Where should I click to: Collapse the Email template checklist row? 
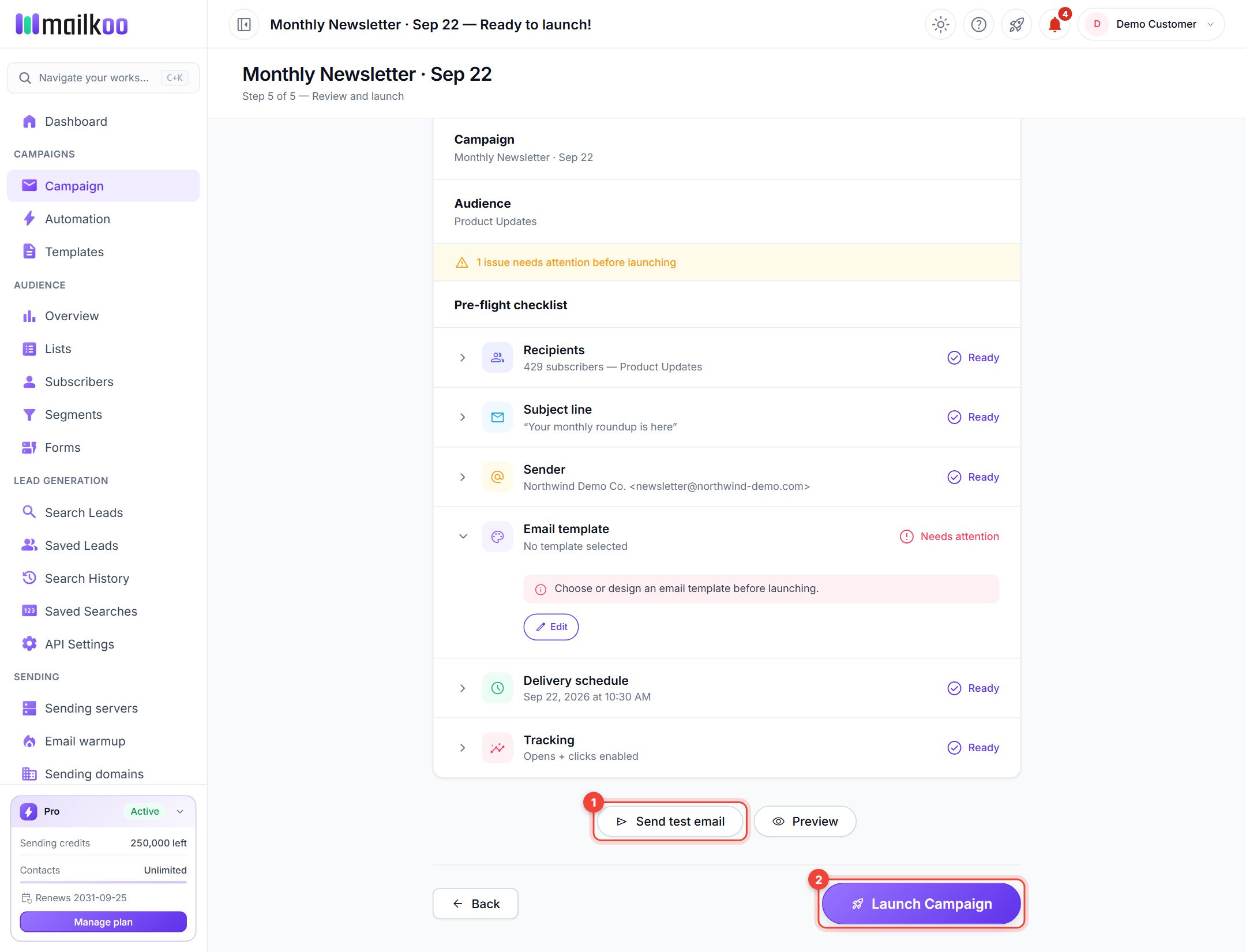(463, 537)
